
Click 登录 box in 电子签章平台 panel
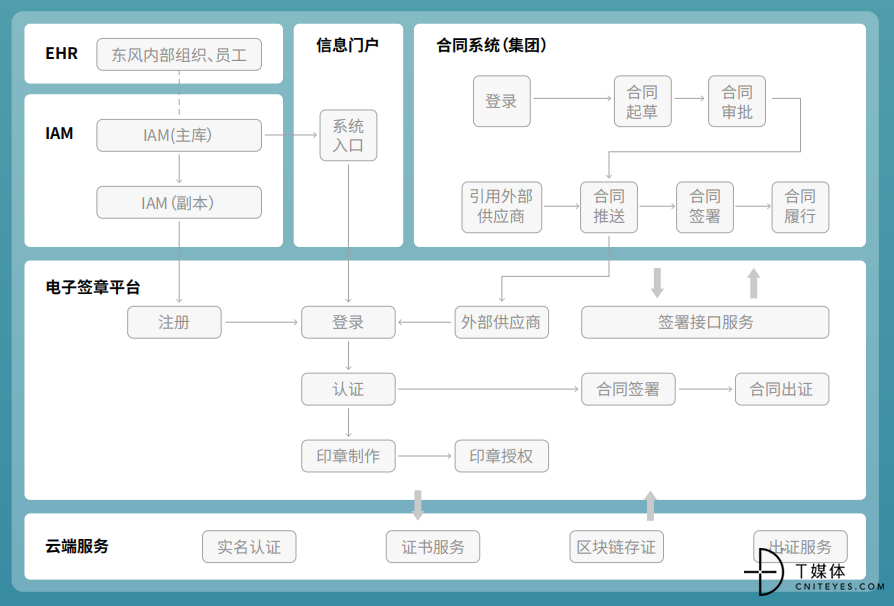(348, 322)
